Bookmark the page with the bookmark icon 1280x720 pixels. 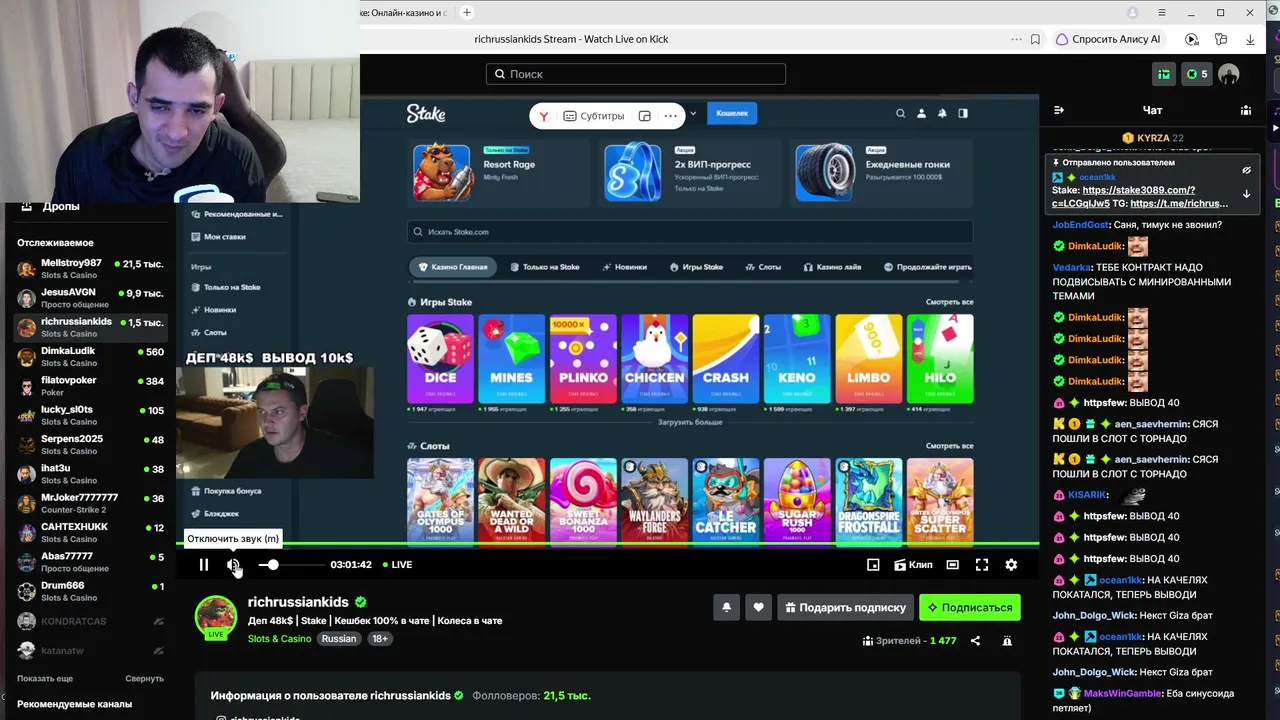pyautogui.click(x=1035, y=39)
